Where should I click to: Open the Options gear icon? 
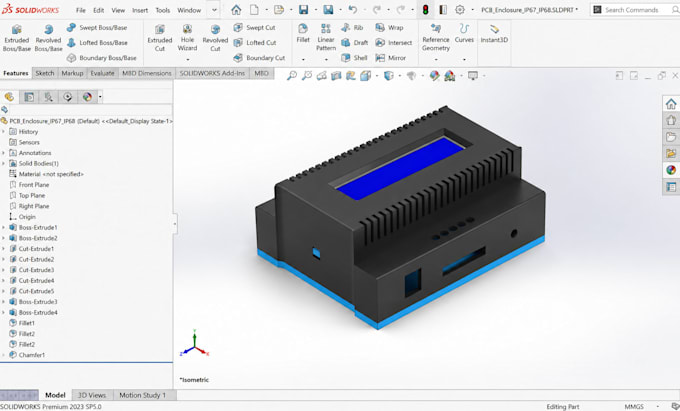pos(460,10)
